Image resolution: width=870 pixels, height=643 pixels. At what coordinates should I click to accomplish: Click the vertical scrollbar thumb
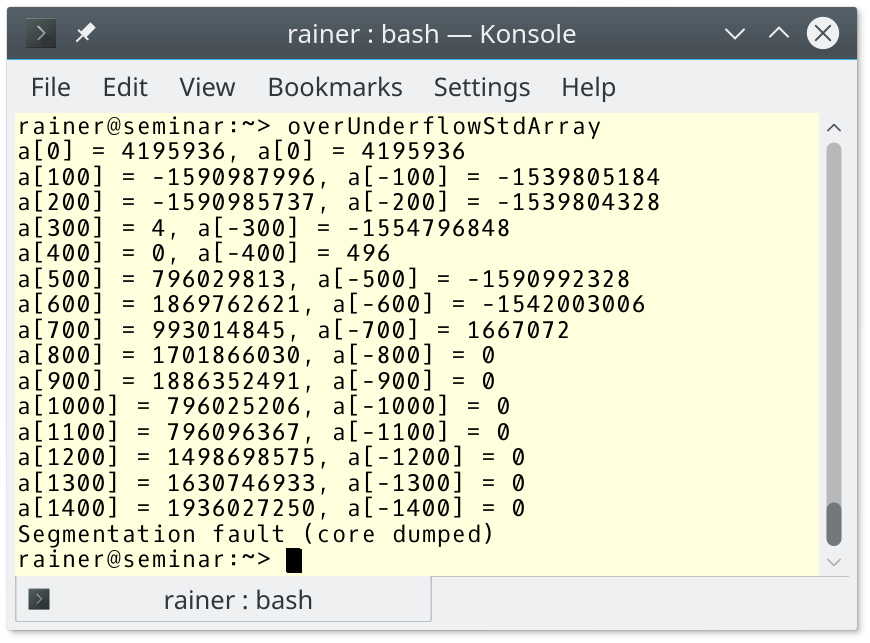833,524
